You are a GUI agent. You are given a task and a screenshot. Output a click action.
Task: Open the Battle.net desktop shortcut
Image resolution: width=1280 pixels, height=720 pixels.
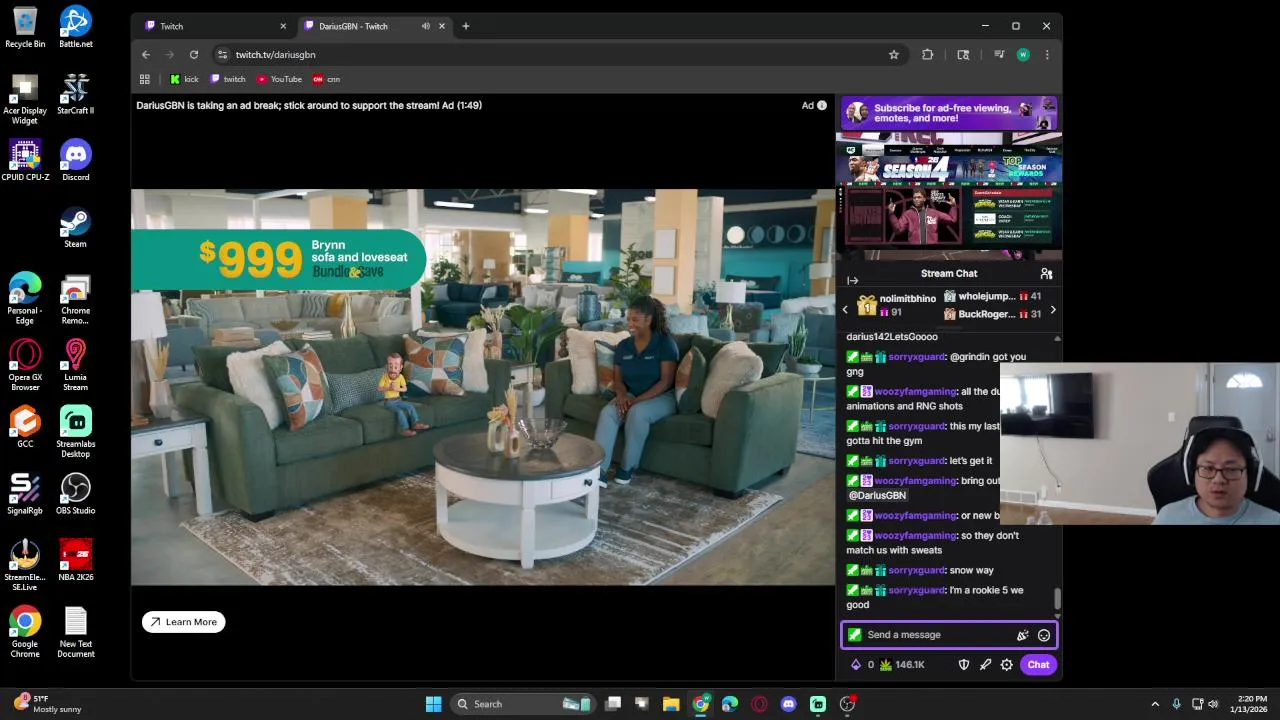click(x=76, y=27)
